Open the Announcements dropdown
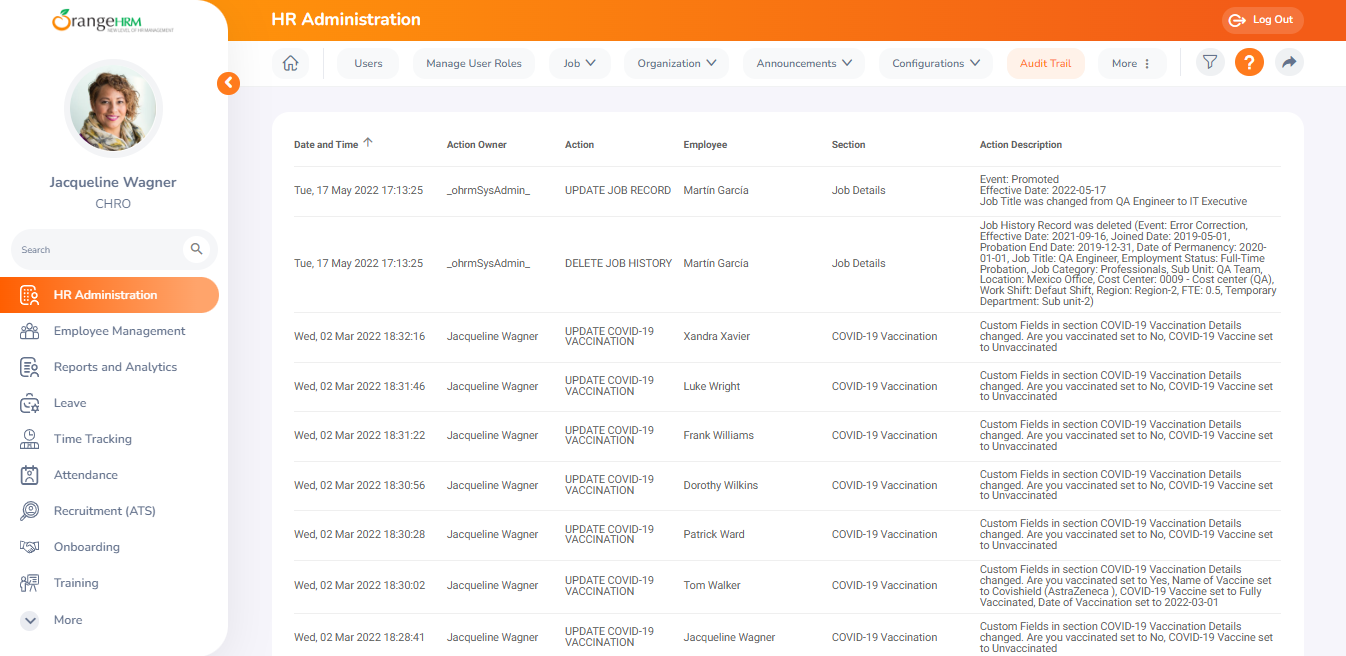The image size is (1346, 656). click(803, 63)
